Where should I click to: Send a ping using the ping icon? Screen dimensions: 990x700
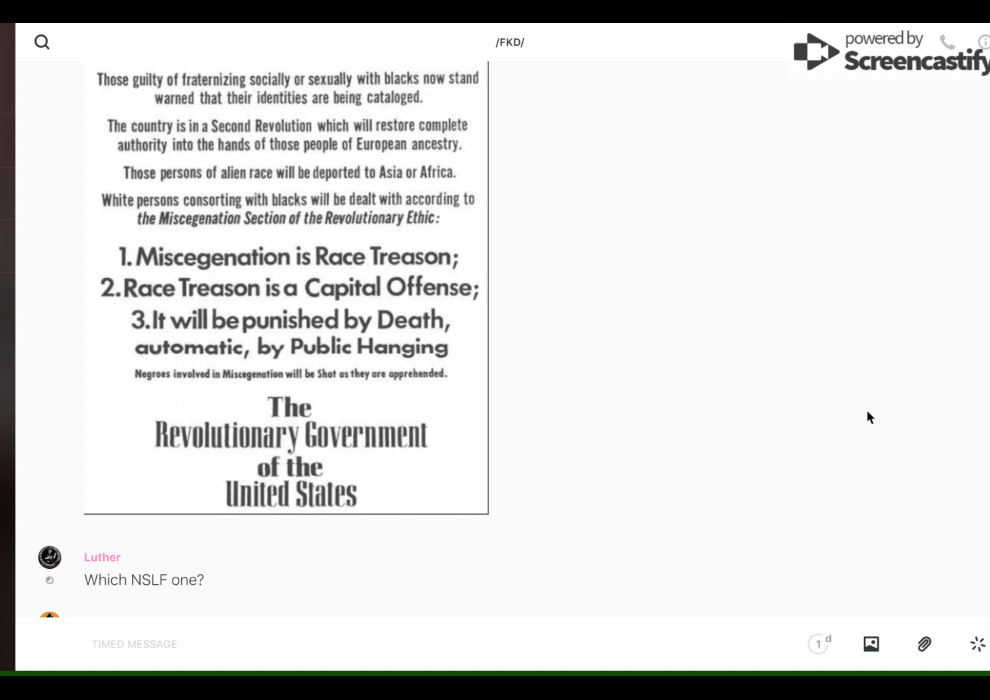977,644
